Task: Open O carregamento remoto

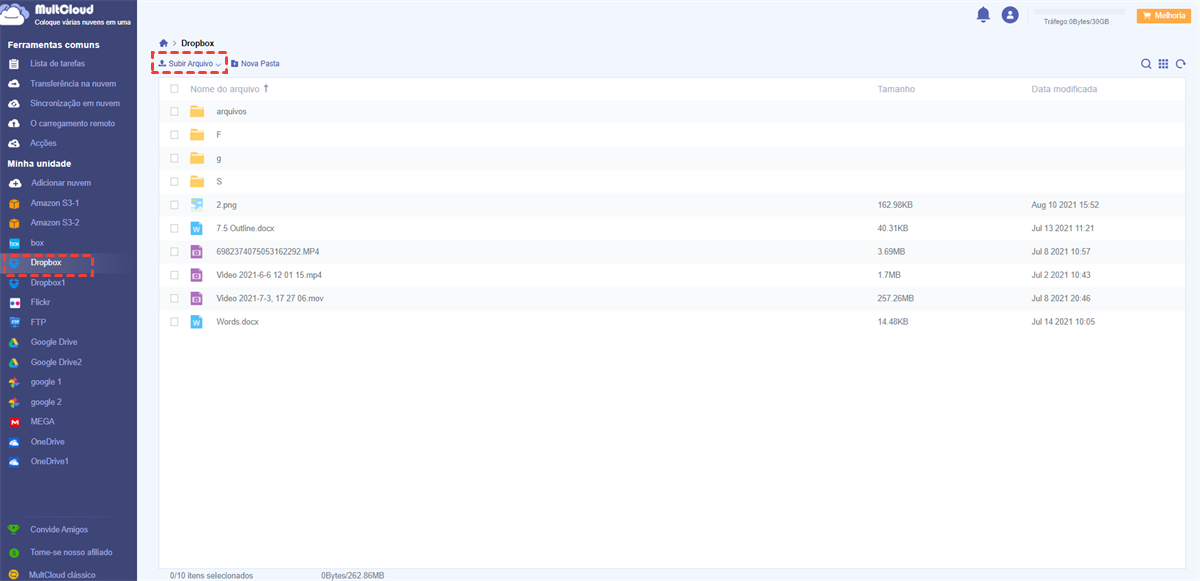Action: click(72, 123)
